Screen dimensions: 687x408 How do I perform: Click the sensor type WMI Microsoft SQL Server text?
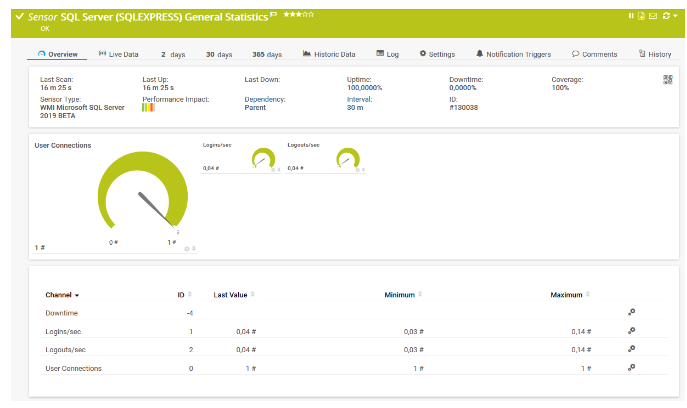(x=82, y=111)
